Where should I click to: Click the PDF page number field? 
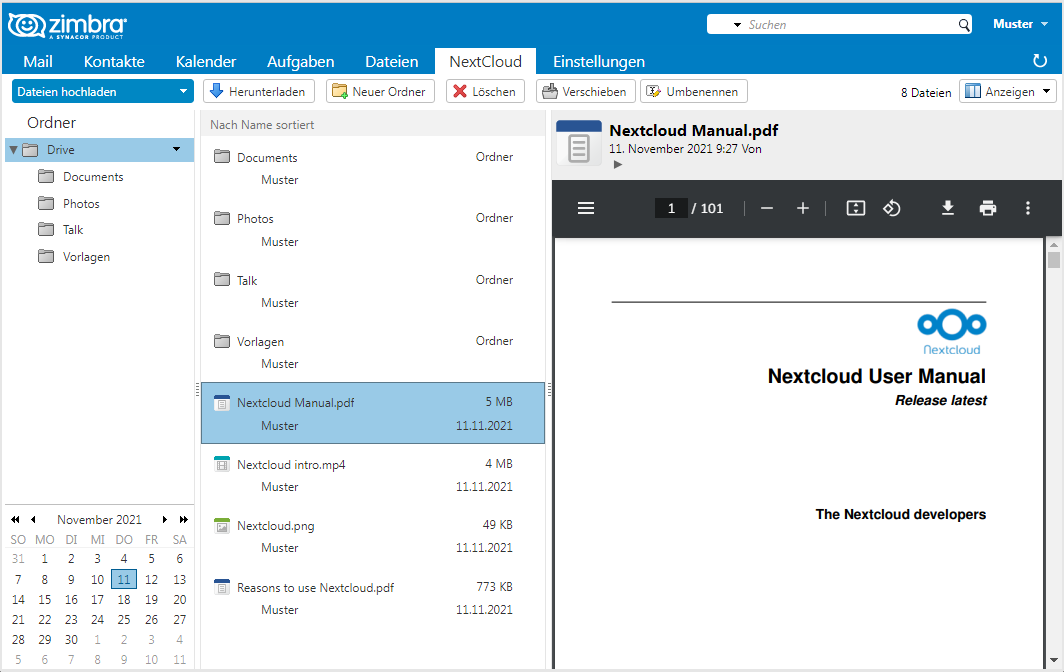[671, 208]
